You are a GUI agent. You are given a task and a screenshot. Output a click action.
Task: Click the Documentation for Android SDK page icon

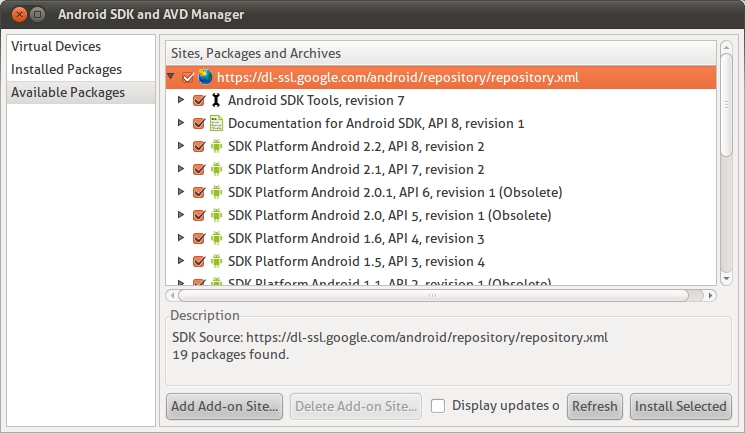[x=216, y=123]
